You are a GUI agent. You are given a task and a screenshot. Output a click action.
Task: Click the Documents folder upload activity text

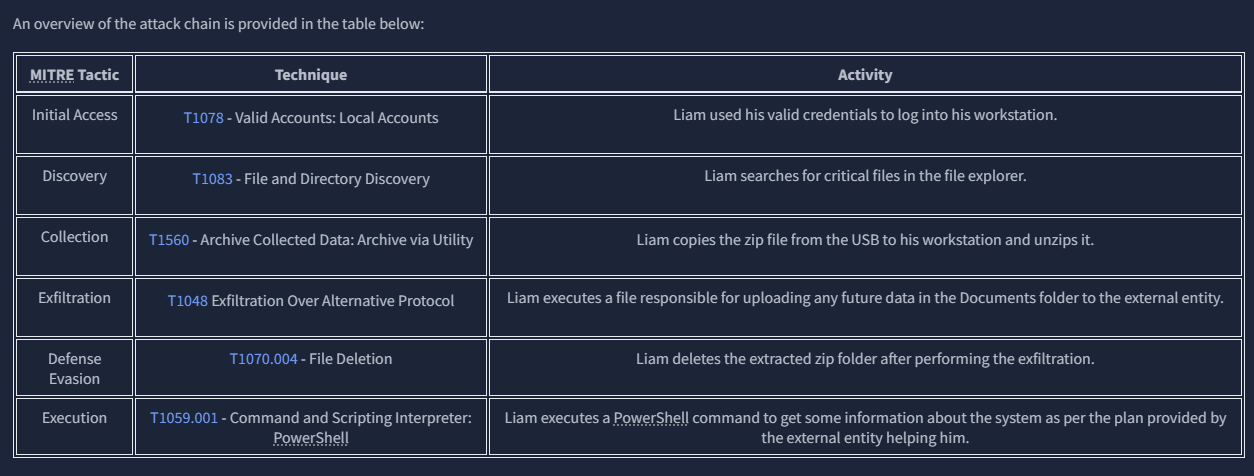point(865,298)
